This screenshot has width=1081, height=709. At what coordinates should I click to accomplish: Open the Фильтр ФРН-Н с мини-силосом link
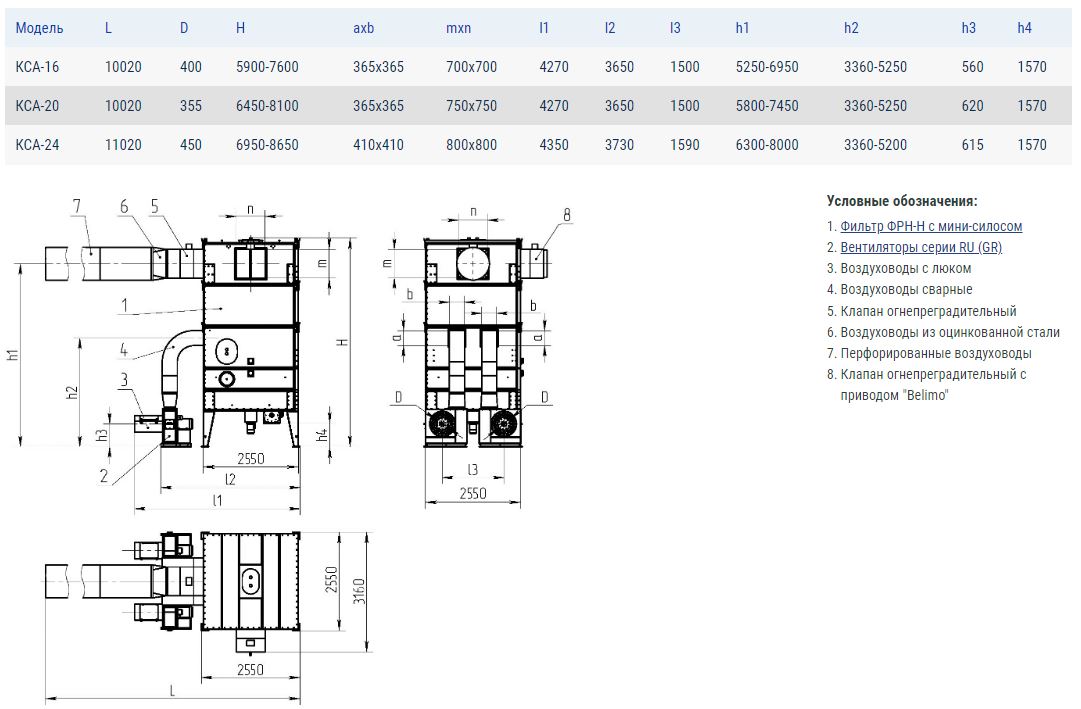(931, 226)
